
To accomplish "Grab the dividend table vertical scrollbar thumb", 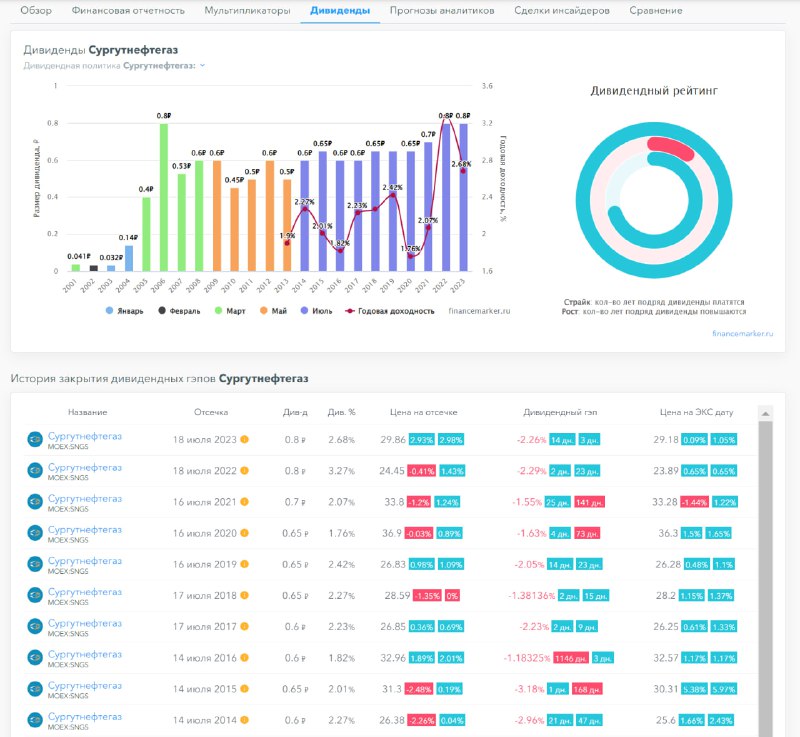I will point(765,579).
